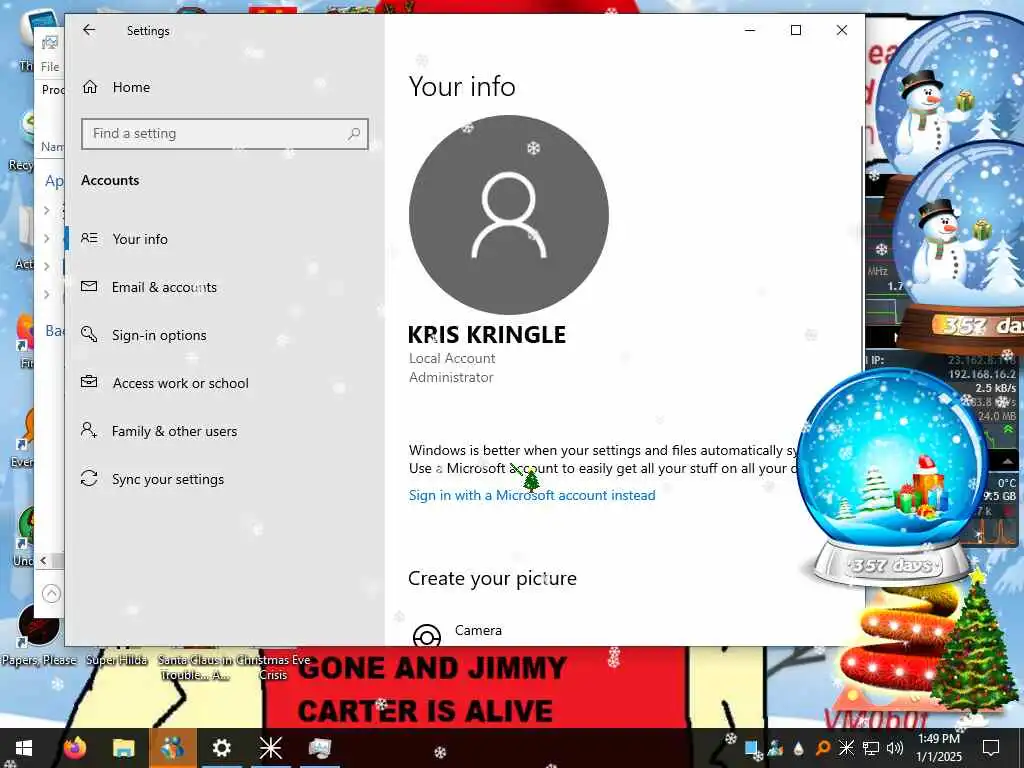Click the Your info page heading
The width and height of the screenshot is (1024, 768).
pyautogui.click(x=462, y=86)
